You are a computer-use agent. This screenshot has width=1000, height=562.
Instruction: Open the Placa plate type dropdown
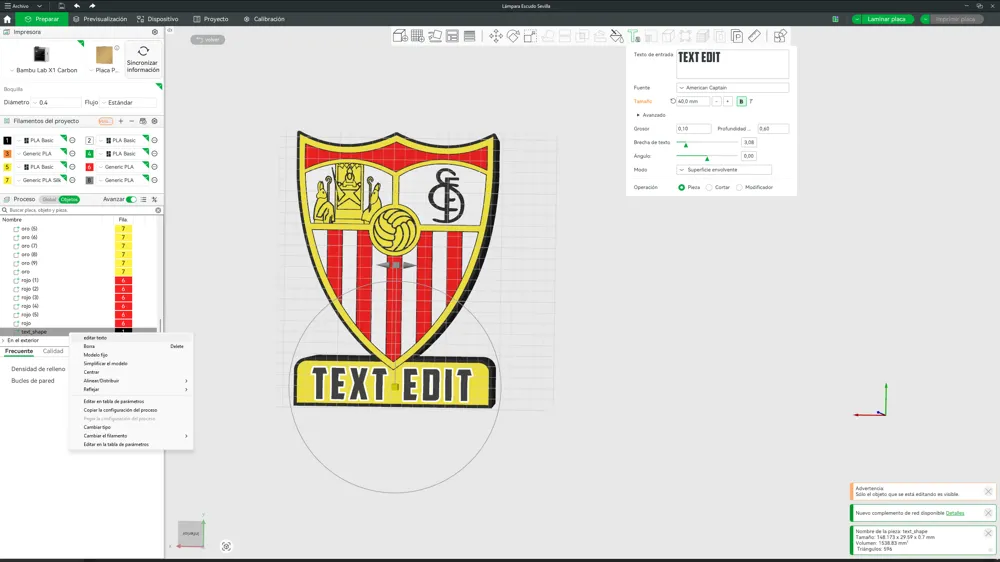coord(105,70)
